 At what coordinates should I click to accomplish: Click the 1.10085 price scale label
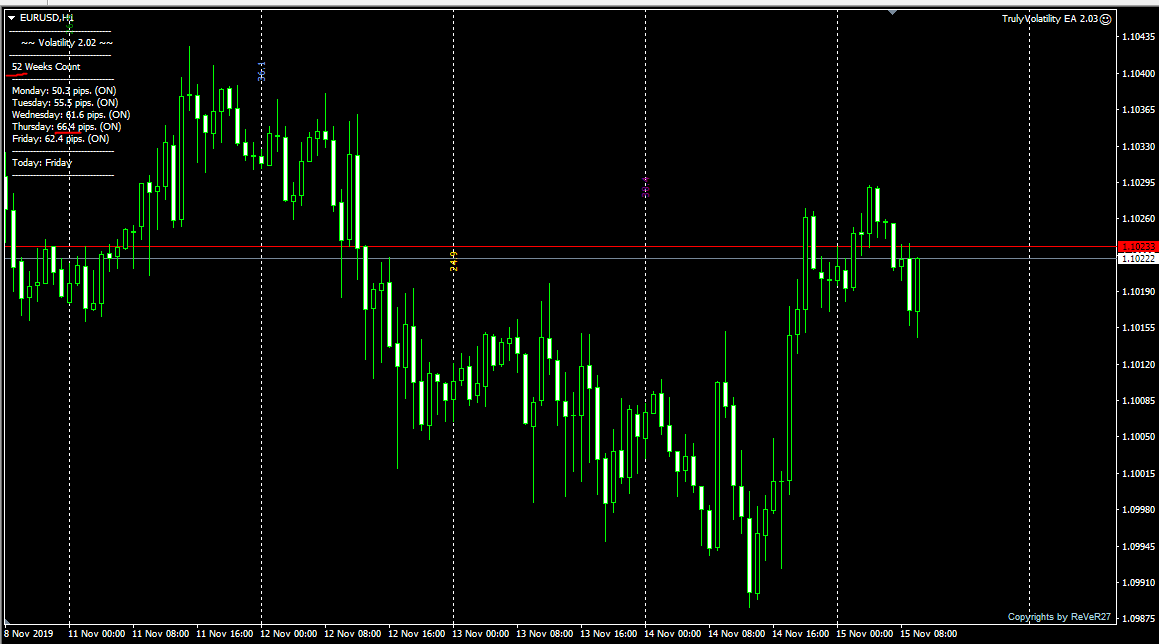pyautogui.click(x=1138, y=401)
